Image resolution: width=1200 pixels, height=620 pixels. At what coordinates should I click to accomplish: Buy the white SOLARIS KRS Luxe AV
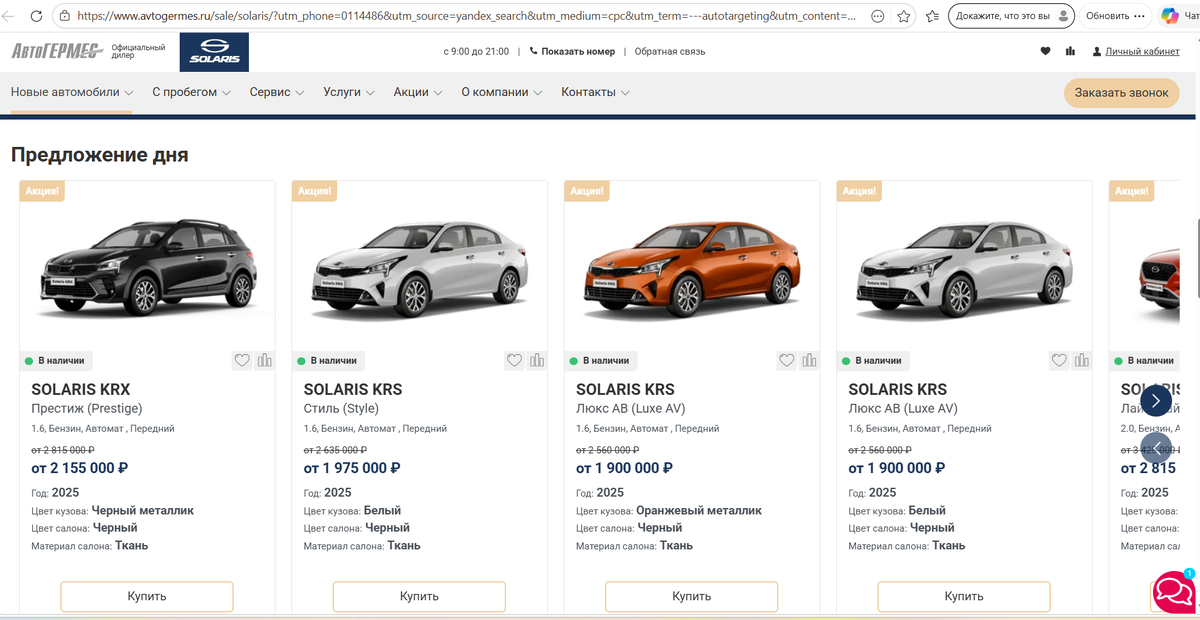(x=964, y=596)
